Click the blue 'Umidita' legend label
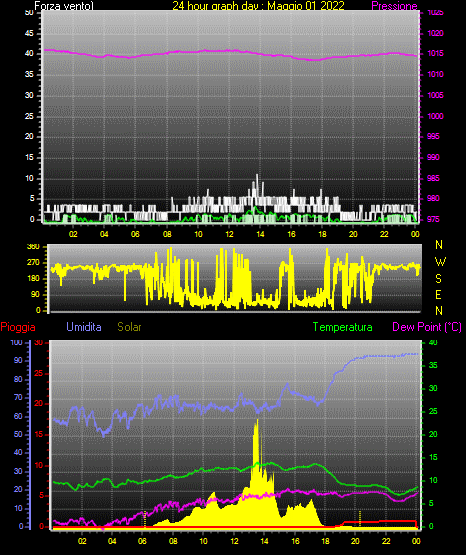Screen dimensions: 466x555 tap(84, 327)
